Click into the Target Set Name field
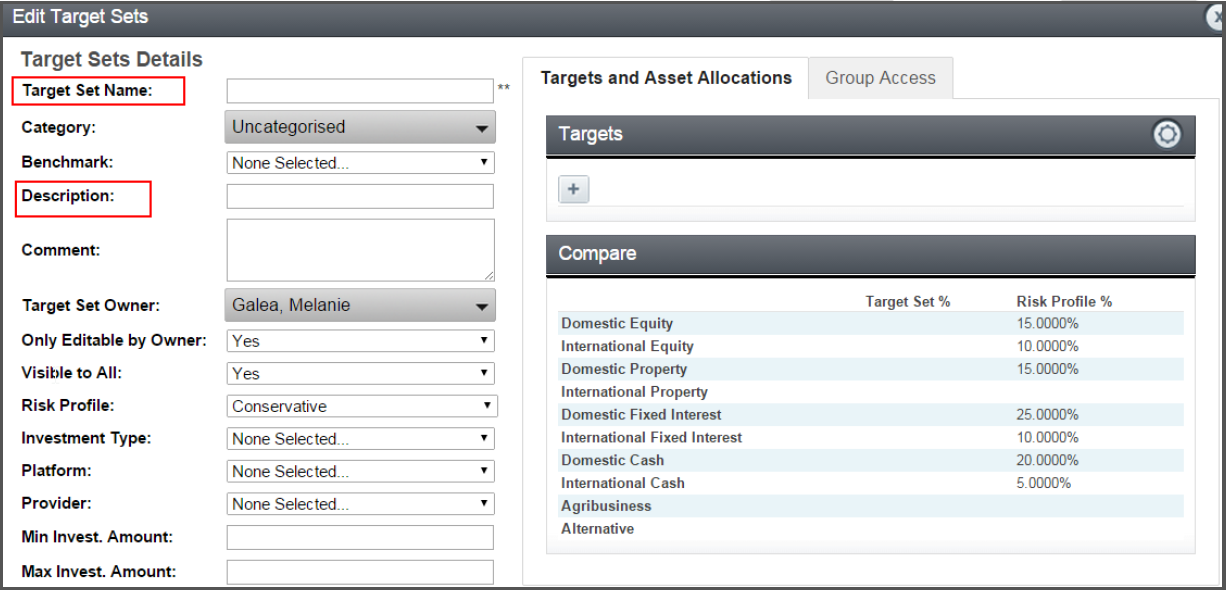The height and width of the screenshot is (590, 1227). [360, 91]
